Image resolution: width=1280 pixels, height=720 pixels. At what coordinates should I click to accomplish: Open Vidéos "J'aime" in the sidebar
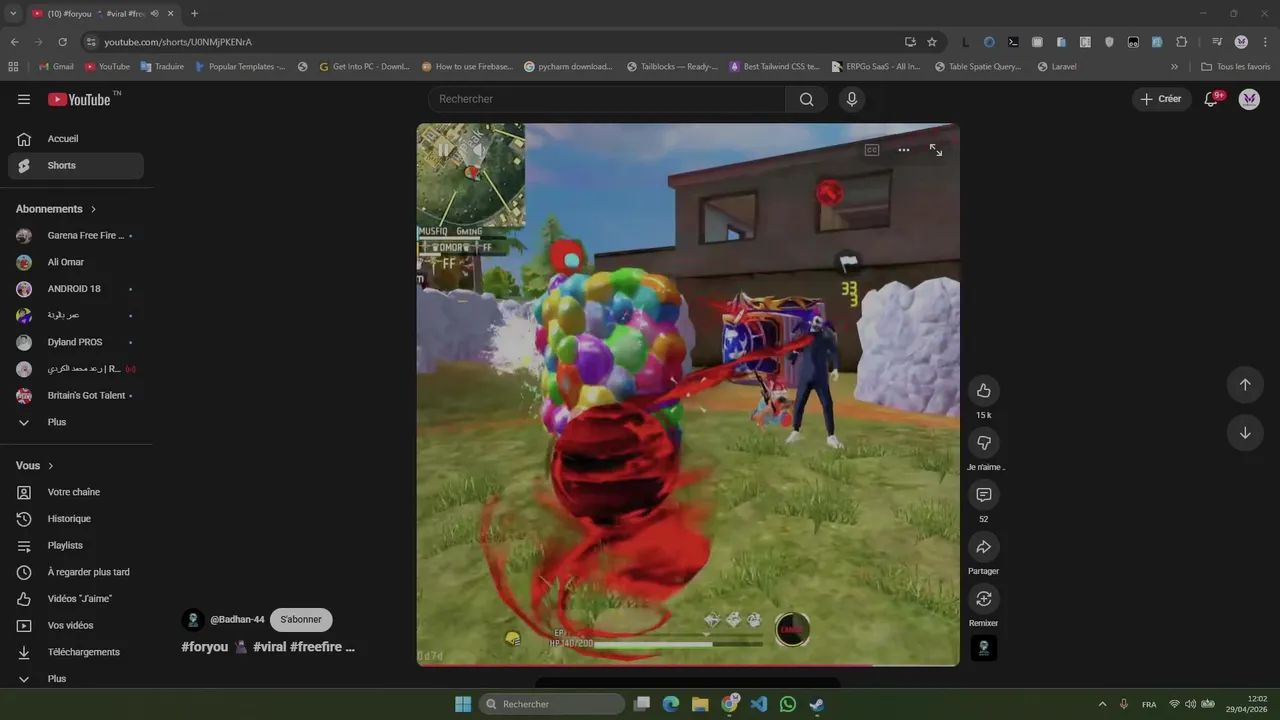76,599
